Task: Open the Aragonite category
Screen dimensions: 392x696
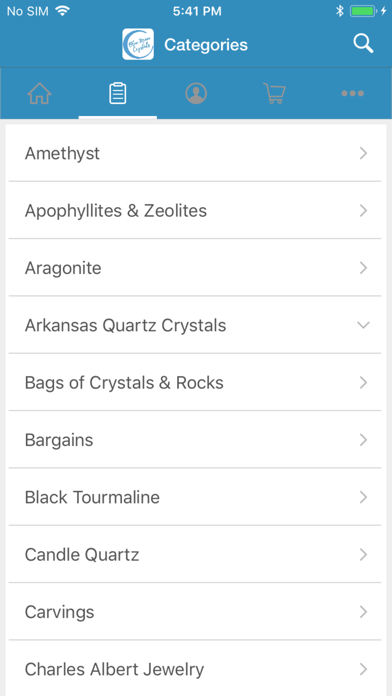Action: [x=195, y=268]
